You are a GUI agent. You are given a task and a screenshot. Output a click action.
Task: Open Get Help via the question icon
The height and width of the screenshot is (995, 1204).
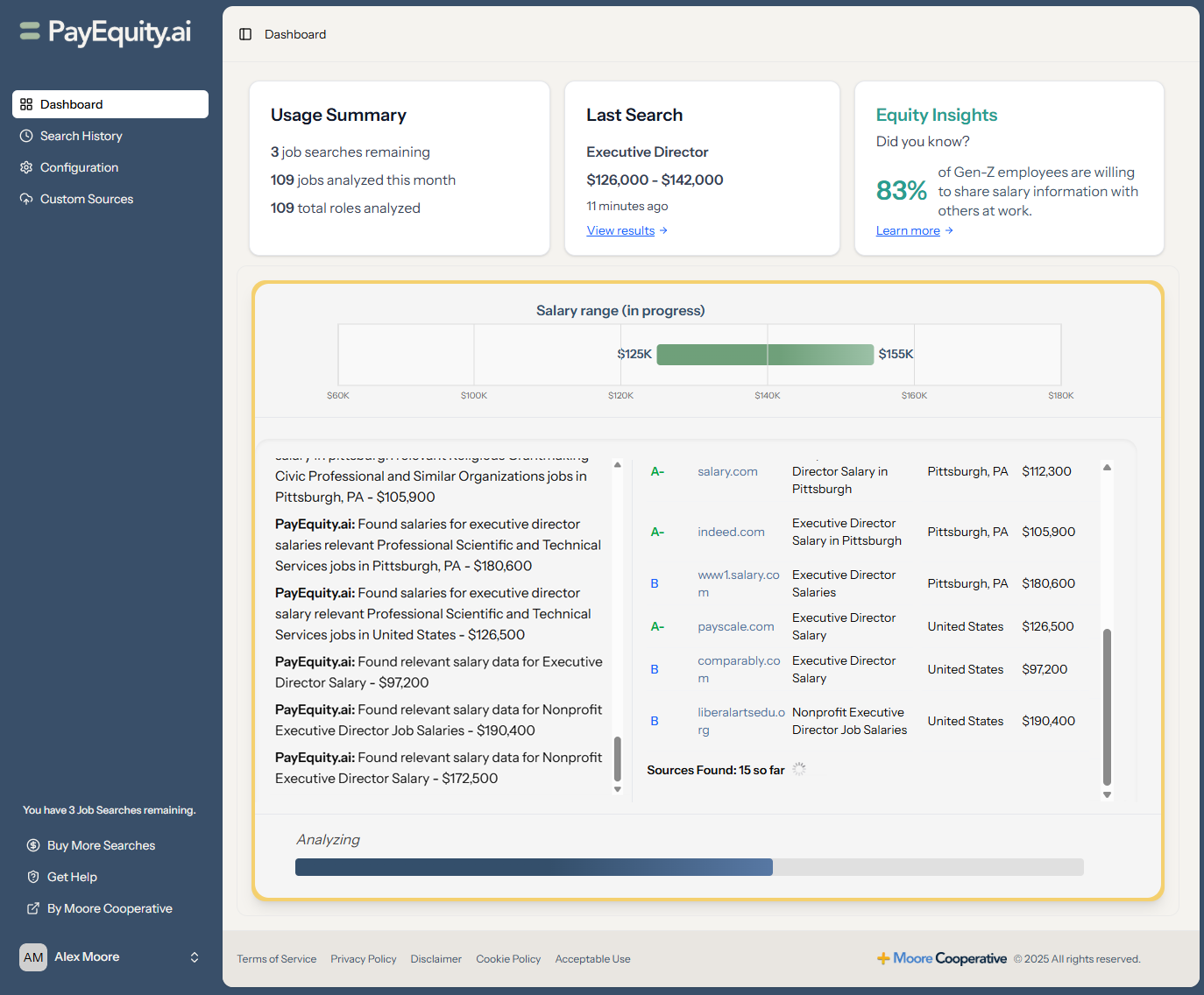[x=32, y=877]
